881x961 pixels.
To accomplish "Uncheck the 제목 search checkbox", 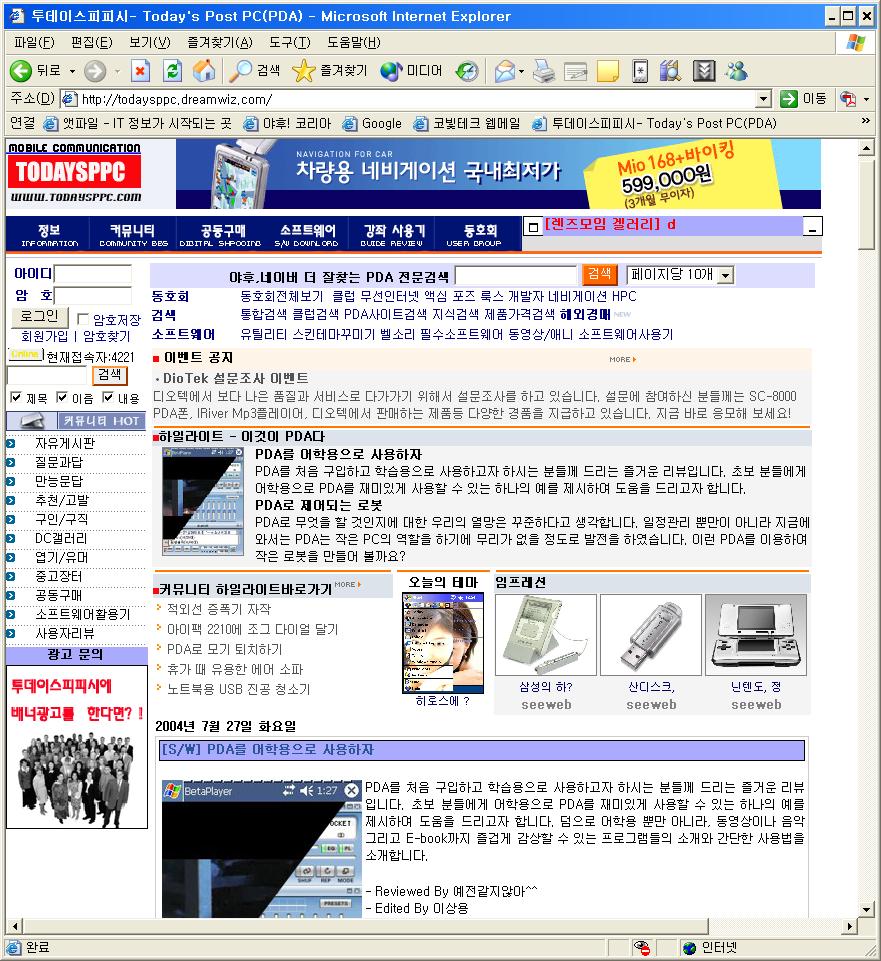I will click(x=16, y=398).
